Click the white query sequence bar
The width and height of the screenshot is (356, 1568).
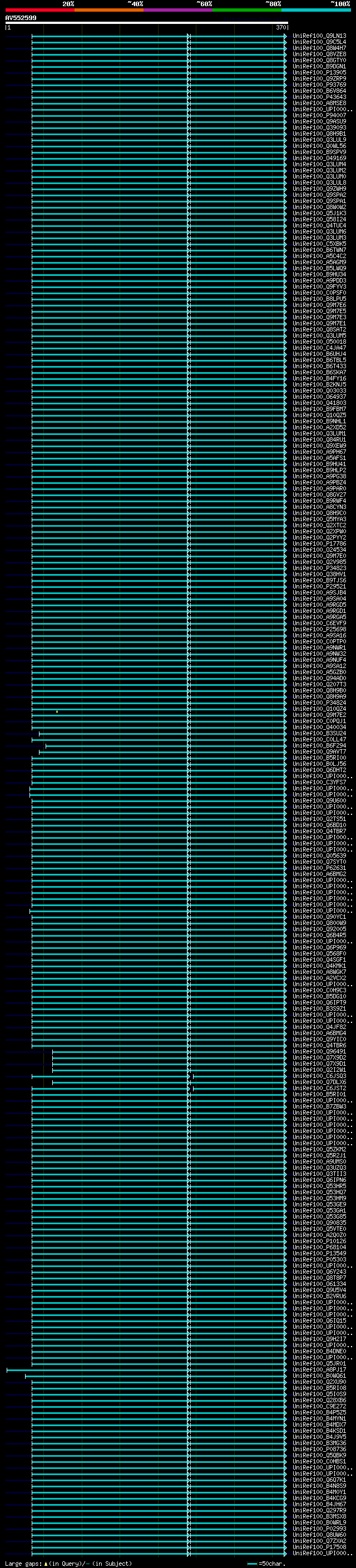pyautogui.click(x=147, y=22)
